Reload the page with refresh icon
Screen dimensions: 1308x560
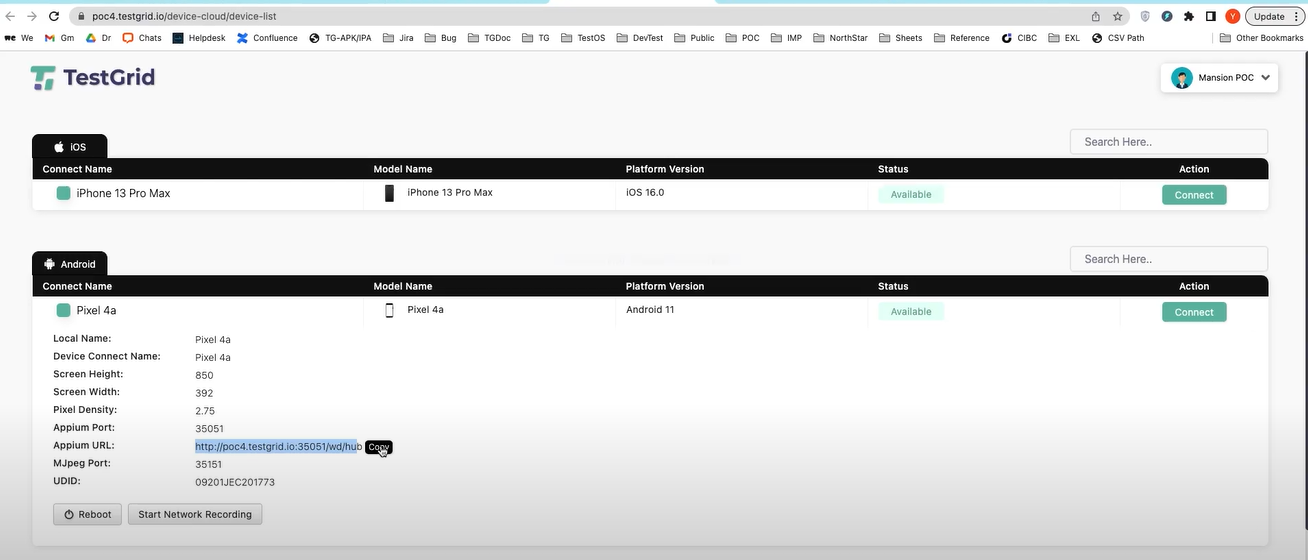(55, 17)
